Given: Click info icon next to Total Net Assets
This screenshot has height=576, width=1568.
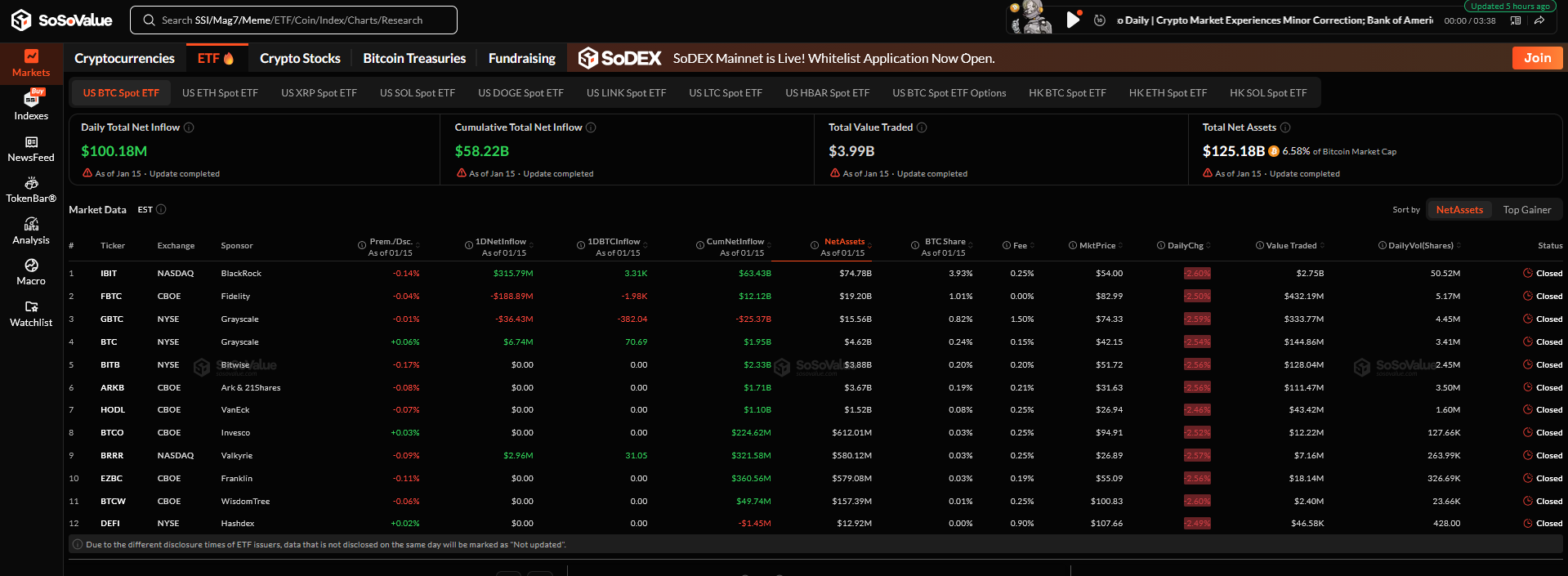Looking at the screenshot, I should click(1285, 127).
